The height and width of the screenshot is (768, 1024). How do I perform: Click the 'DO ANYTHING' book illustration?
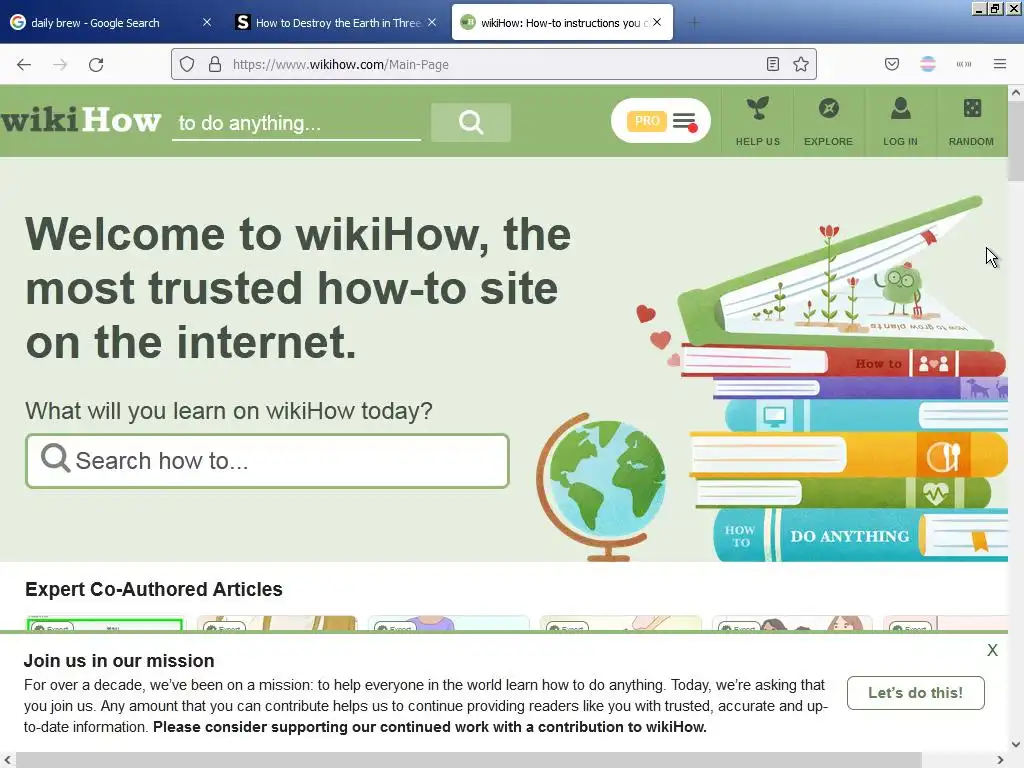[861, 536]
